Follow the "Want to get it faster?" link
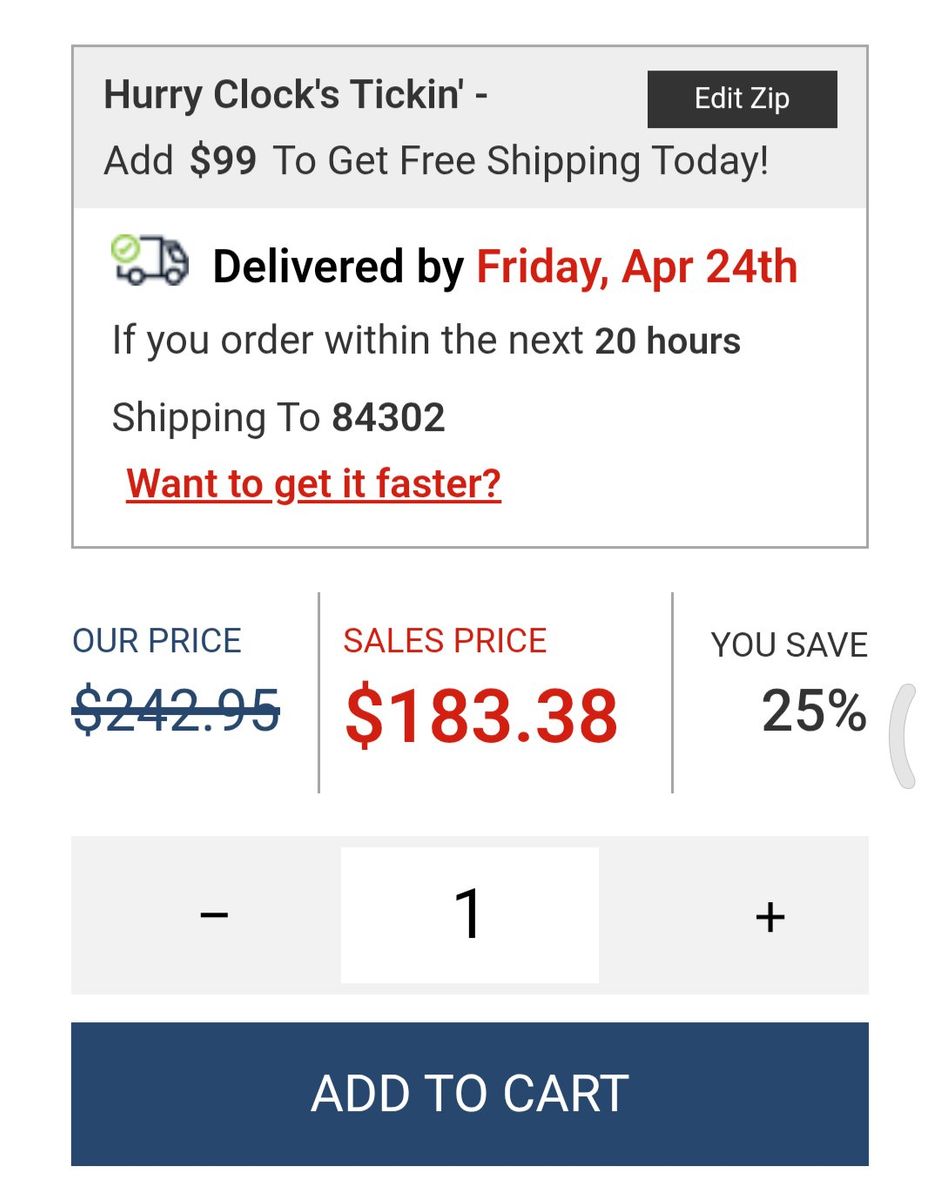 pos(313,484)
